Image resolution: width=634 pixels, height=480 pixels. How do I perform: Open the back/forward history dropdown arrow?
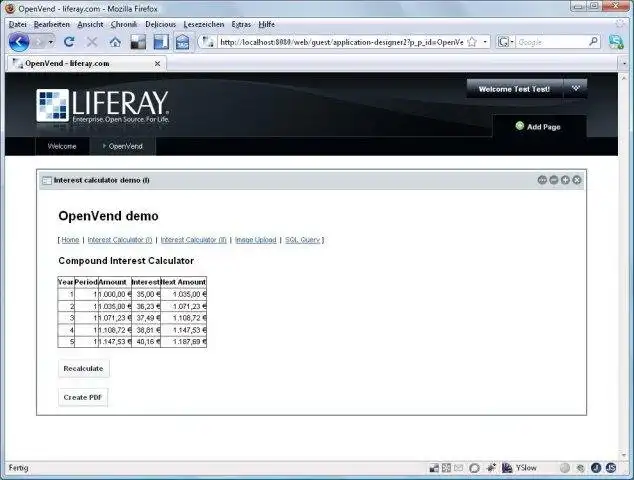51,42
